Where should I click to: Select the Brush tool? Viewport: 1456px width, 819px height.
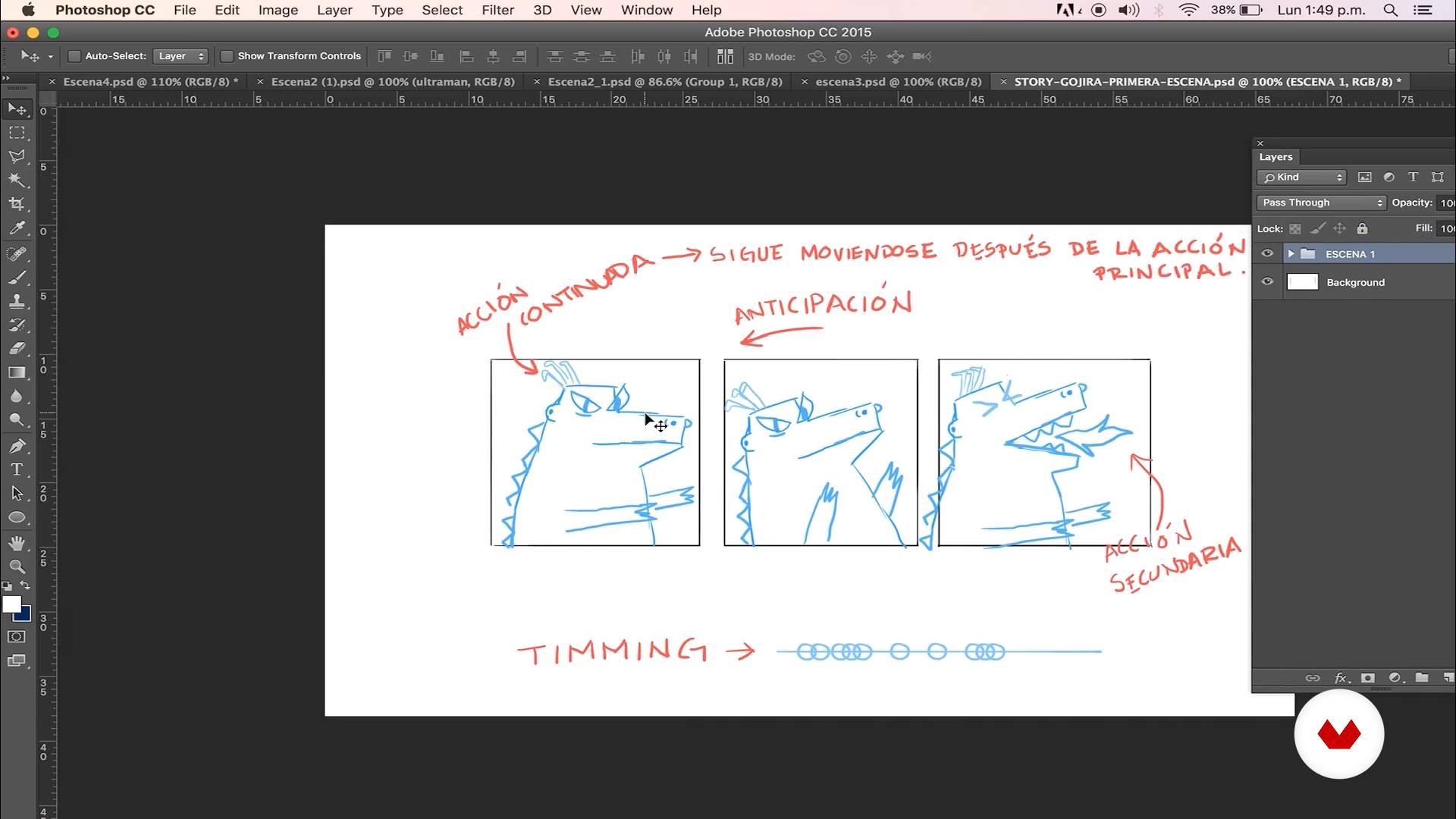click(17, 277)
